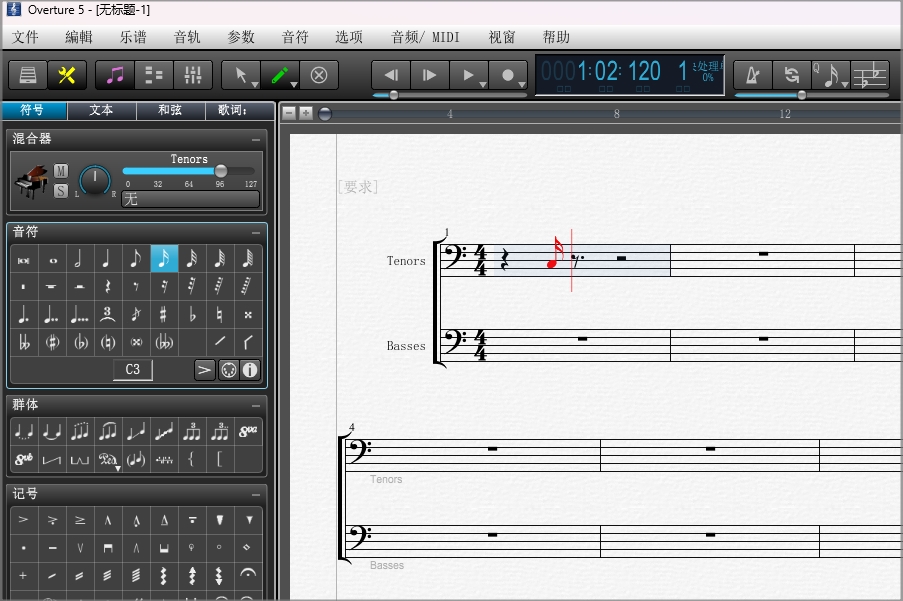Click the C3 pitch button
The height and width of the screenshot is (601, 903).
(133, 369)
